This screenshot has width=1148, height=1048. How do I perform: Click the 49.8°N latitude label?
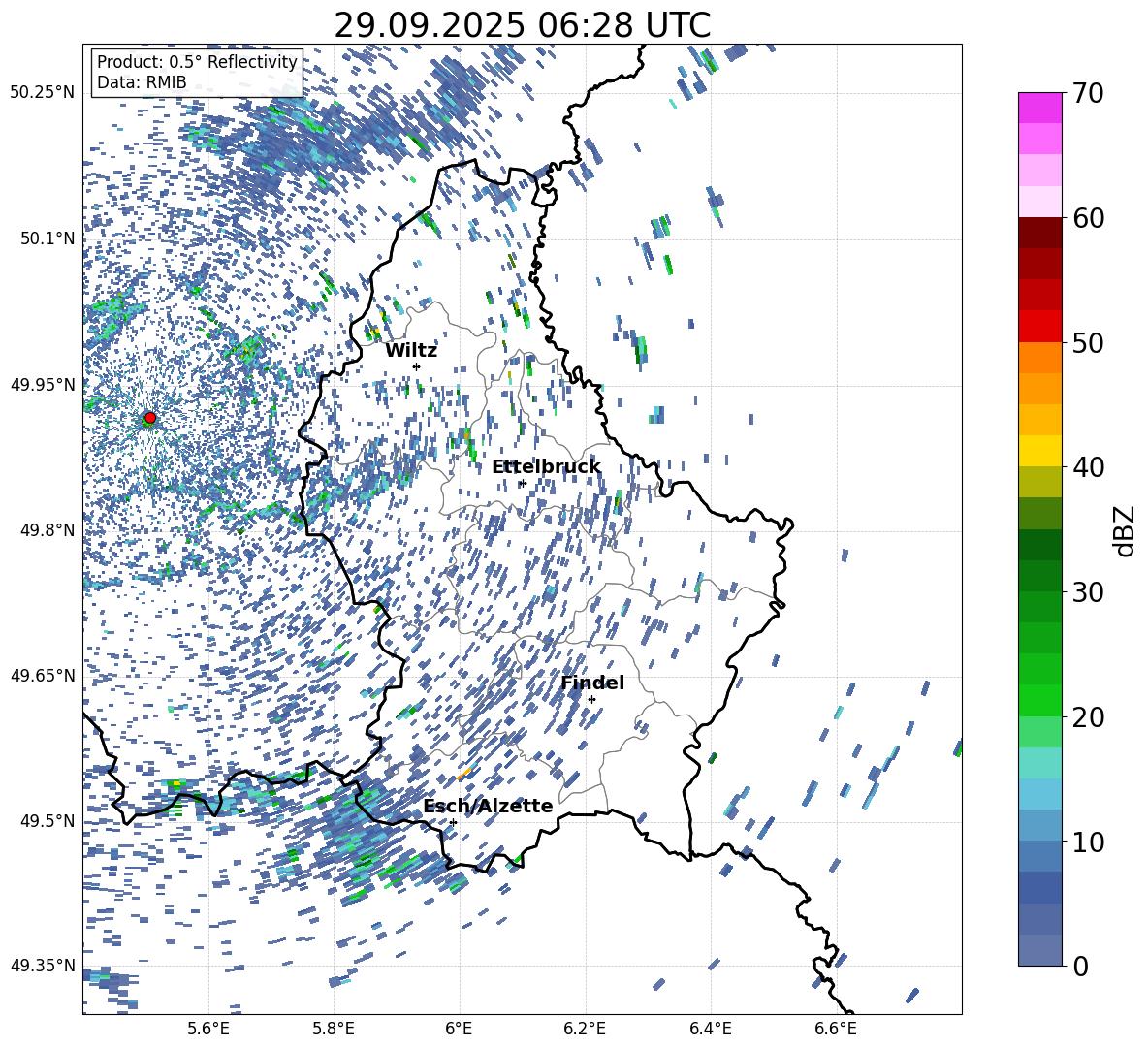pyautogui.click(x=48, y=530)
